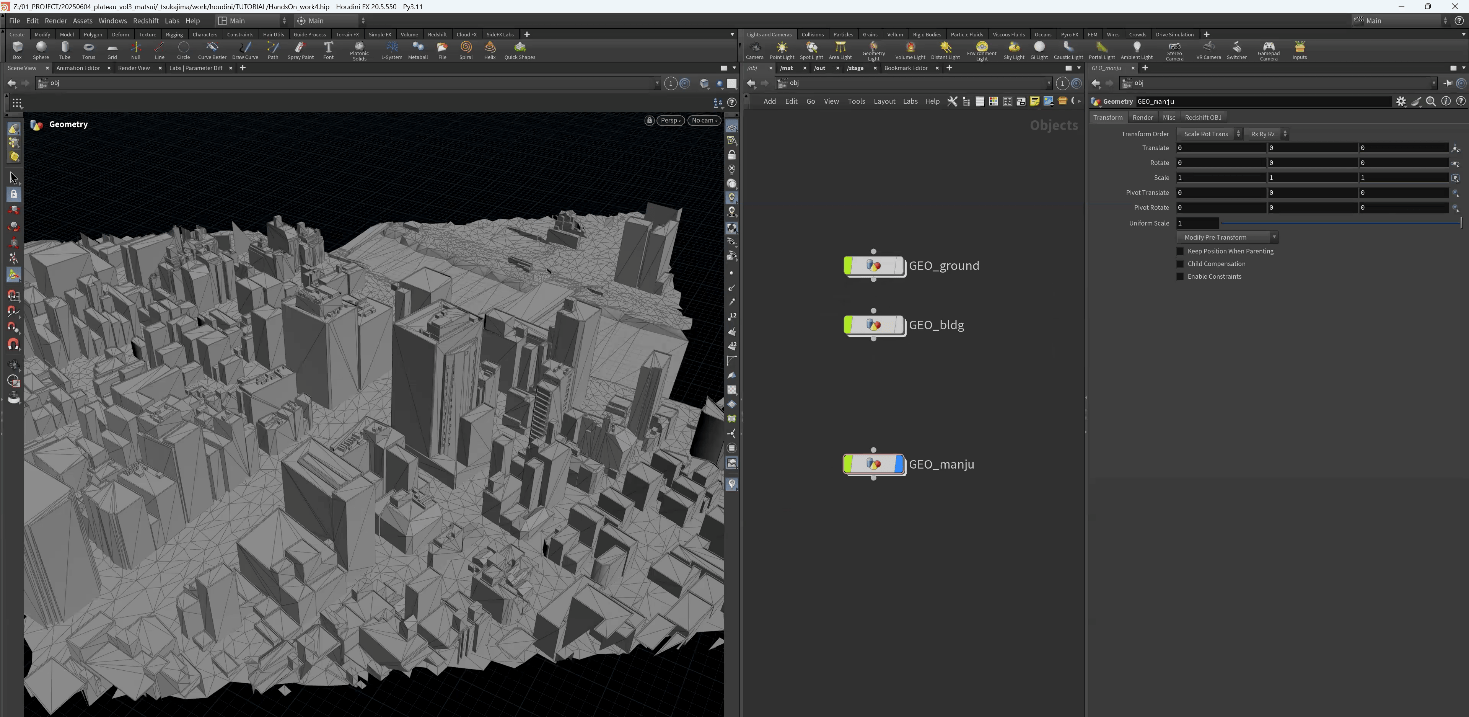Toggle the Child Compensation checkbox
1469x717 pixels.
point(1180,264)
